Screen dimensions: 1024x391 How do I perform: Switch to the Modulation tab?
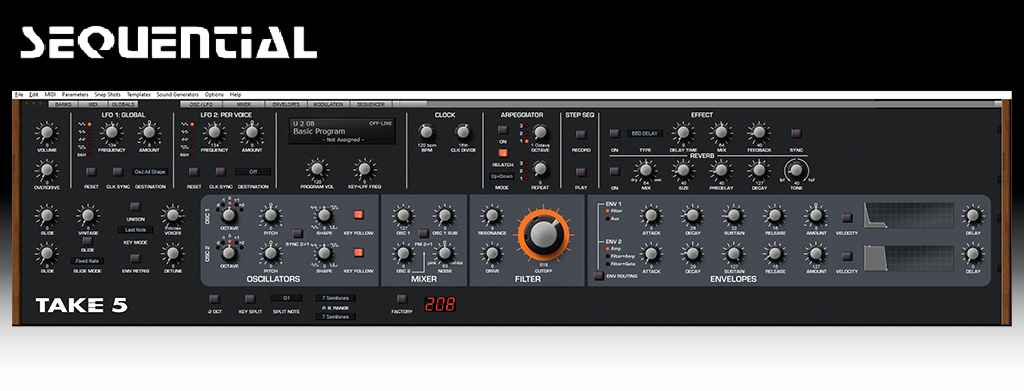pos(328,104)
